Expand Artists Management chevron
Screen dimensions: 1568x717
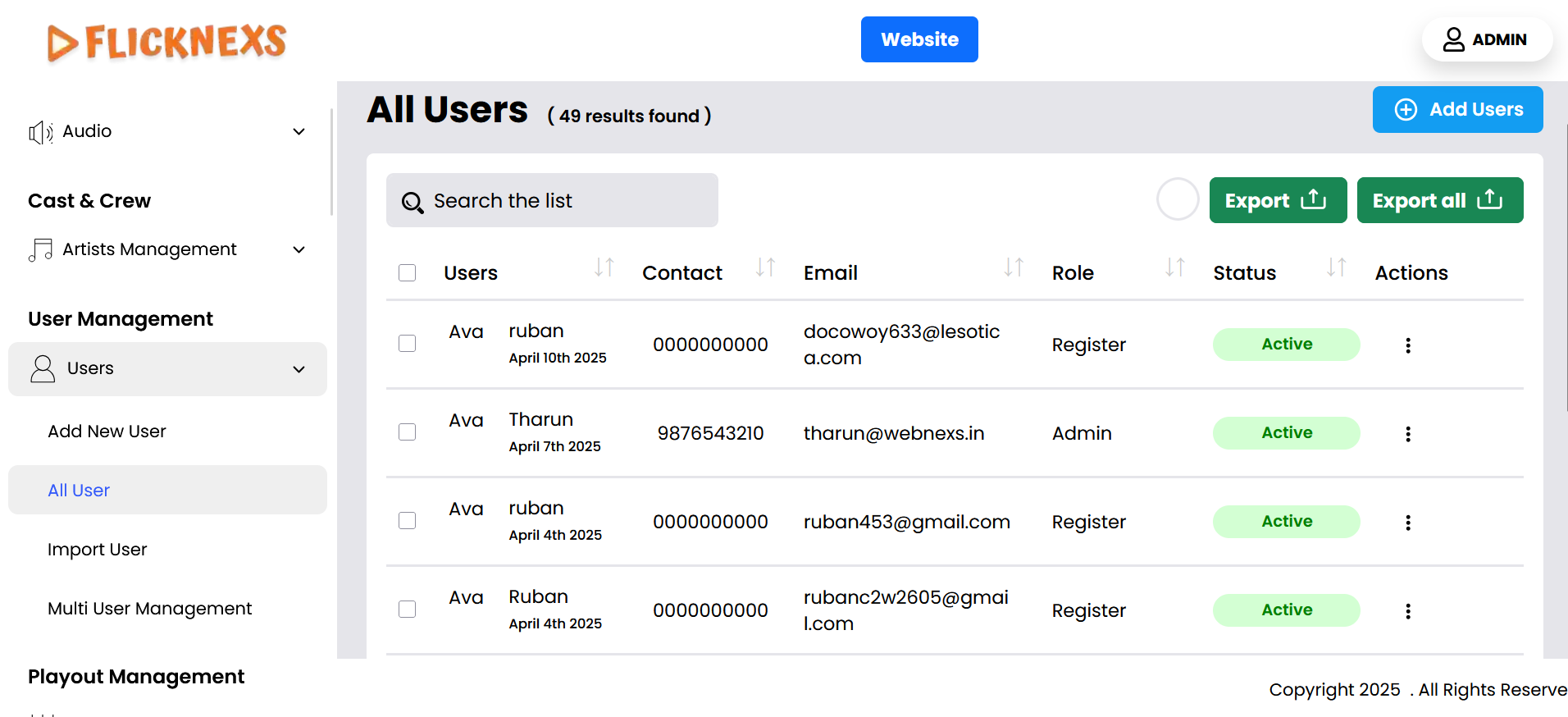pos(299,250)
